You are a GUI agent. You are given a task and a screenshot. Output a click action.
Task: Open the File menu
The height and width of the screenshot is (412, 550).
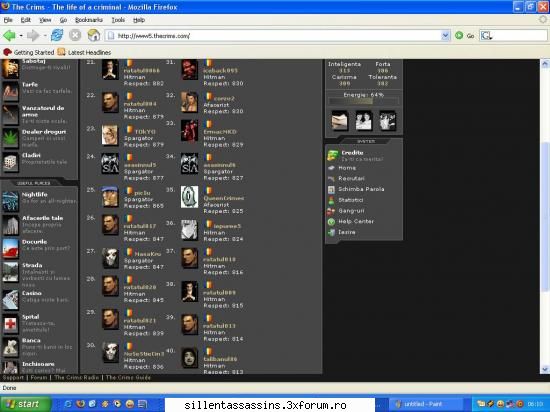point(8,20)
